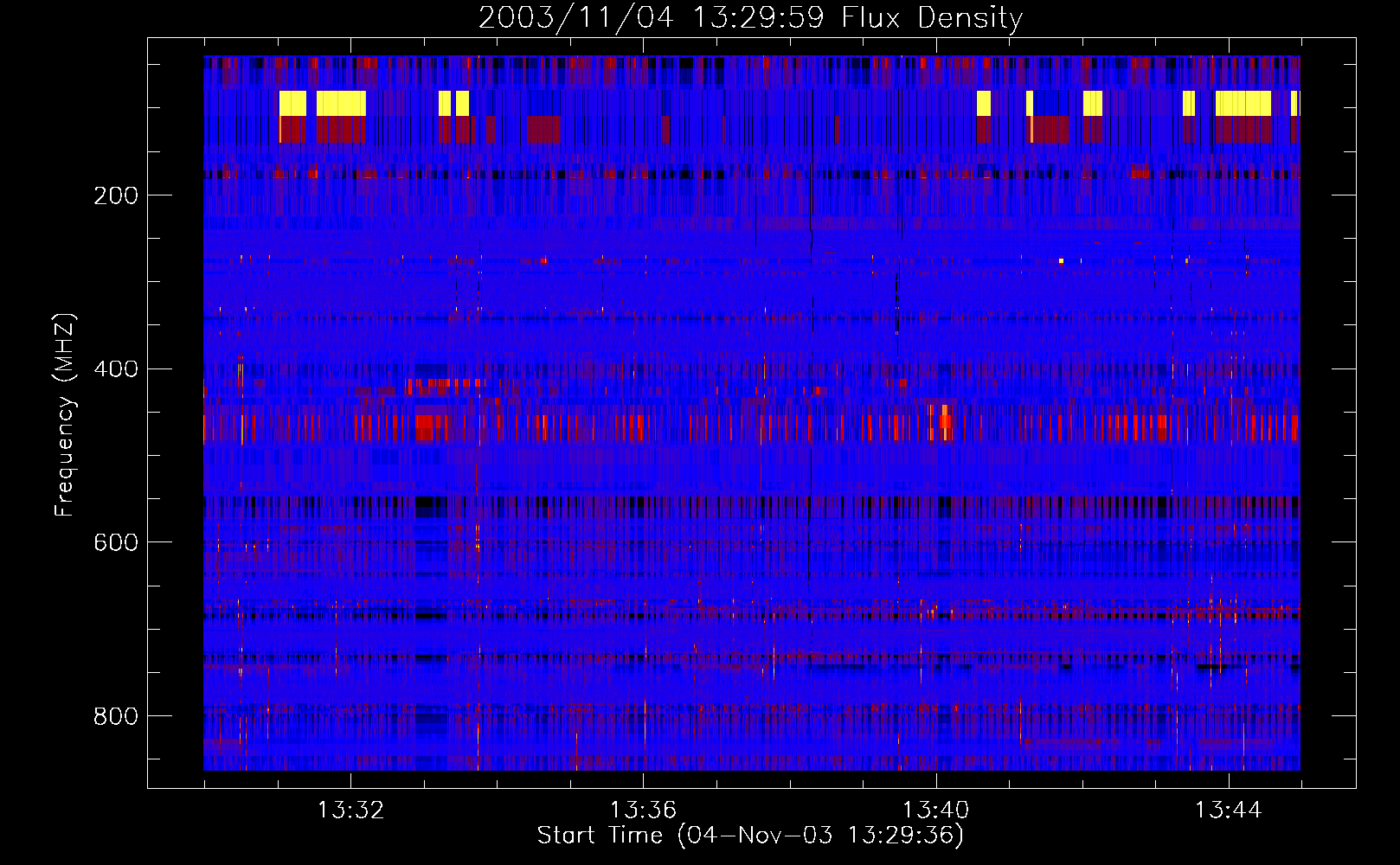The height and width of the screenshot is (865, 1400).
Task: Click the 600 frequency tick label
Action: [x=116, y=542]
